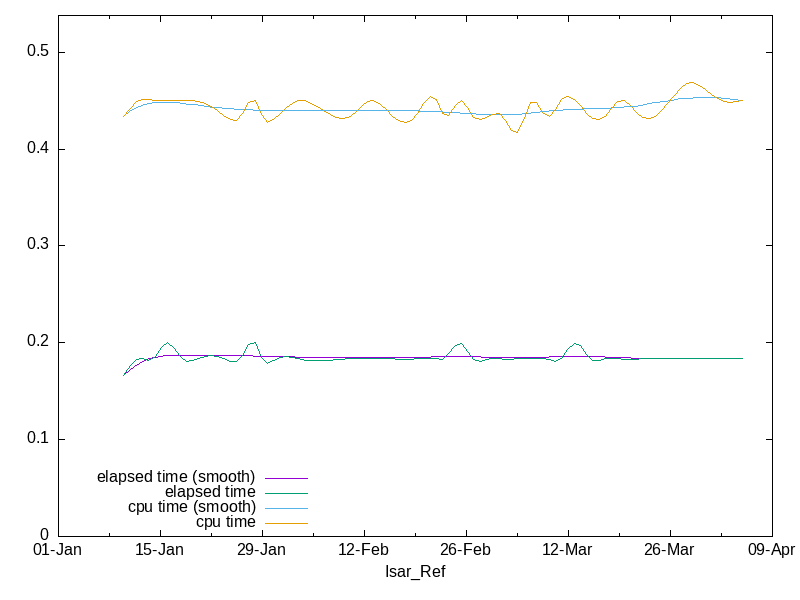Click the 09-Apr x-axis tick label
The image size is (800, 600).
[771, 550]
